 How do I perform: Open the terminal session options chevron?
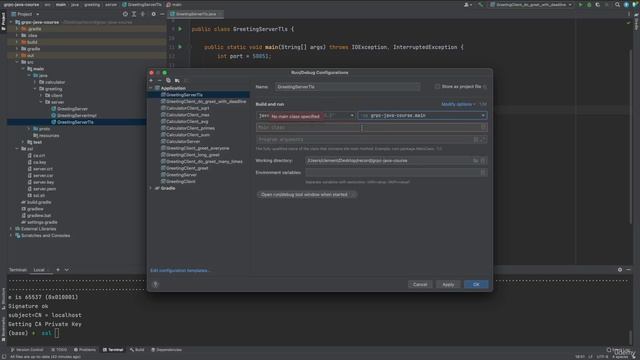(67, 270)
